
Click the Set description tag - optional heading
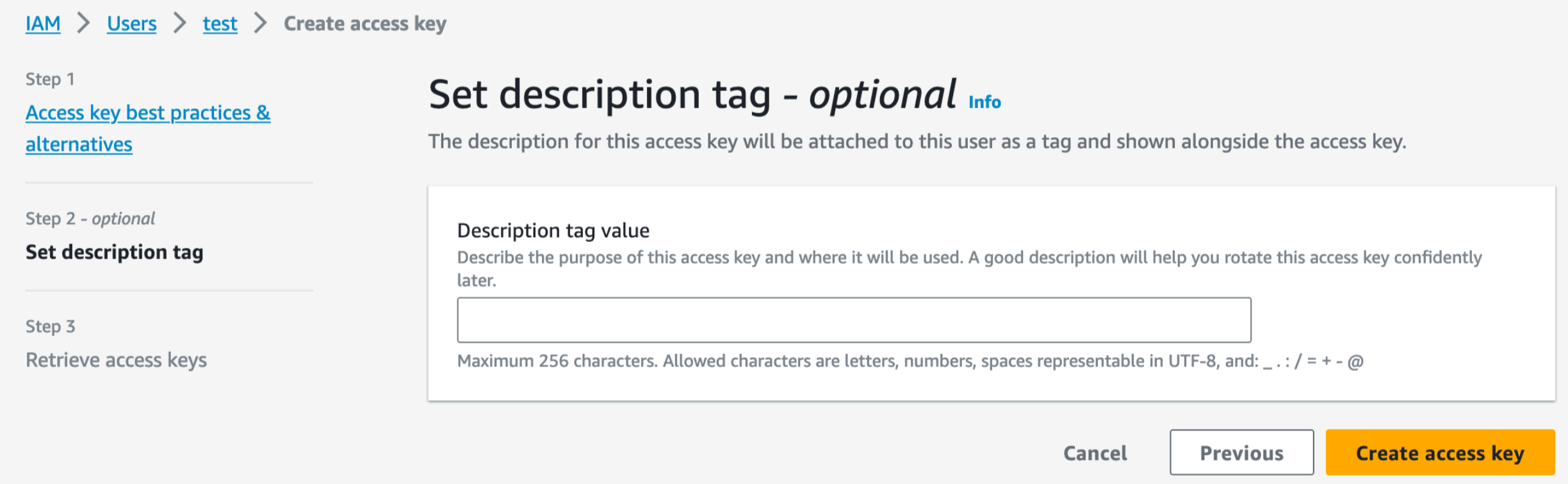point(692,95)
